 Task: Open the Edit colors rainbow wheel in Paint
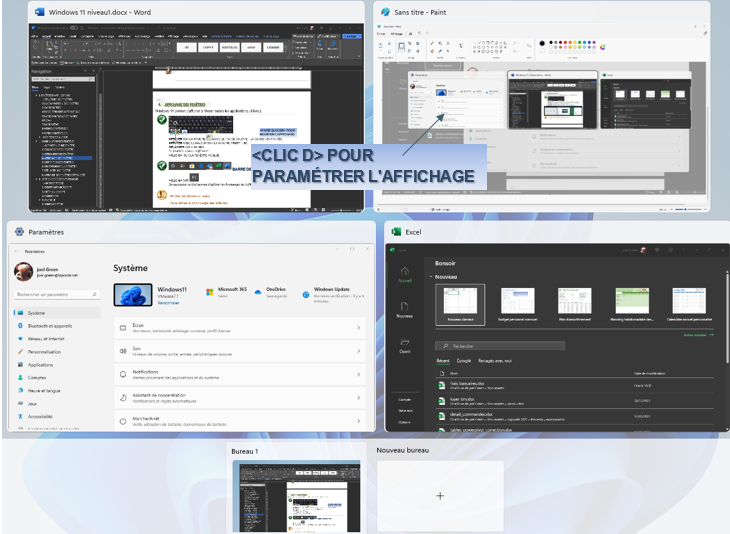(603, 47)
